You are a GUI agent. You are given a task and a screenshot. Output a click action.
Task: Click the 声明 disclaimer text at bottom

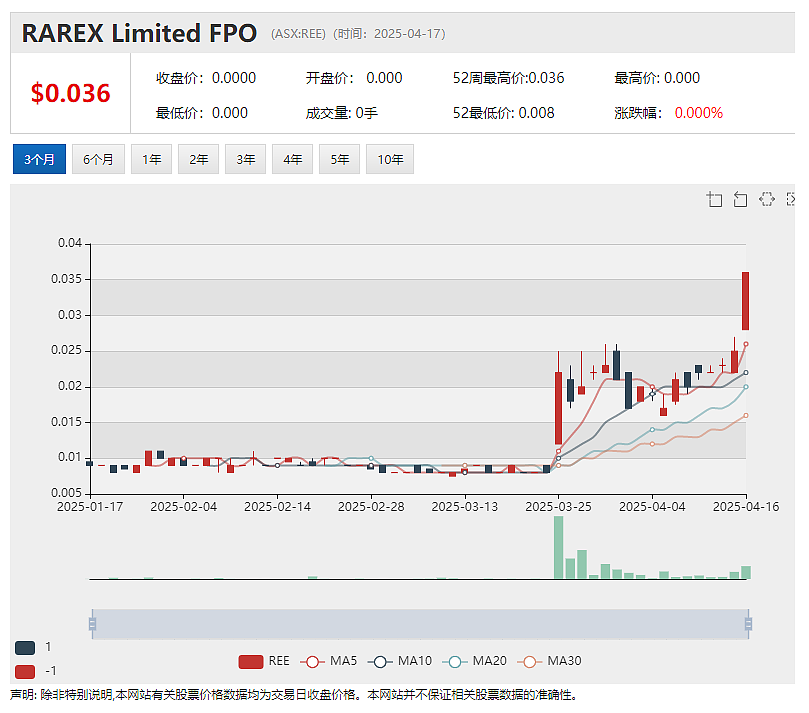[x=294, y=695]
